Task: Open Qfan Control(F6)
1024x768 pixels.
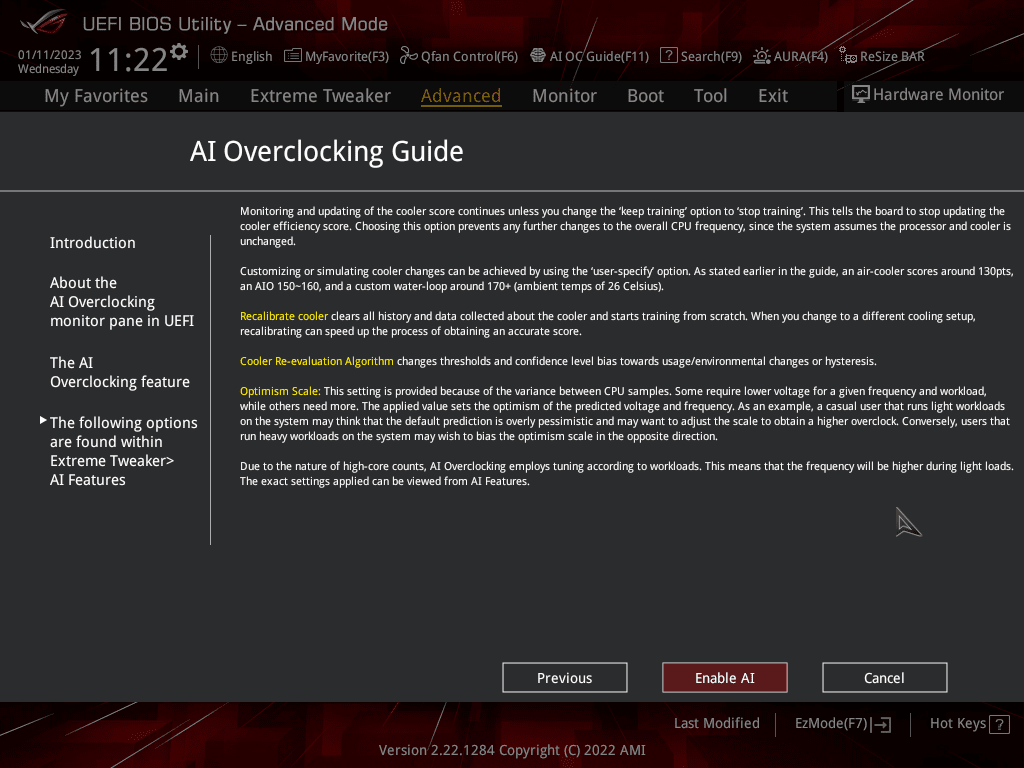Action: (x=458, y=56)
